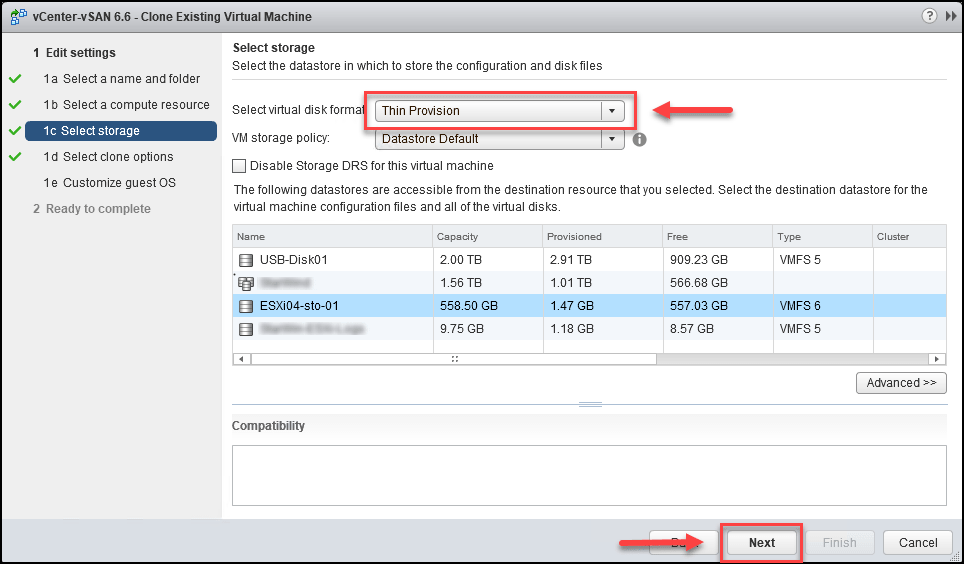The image size is (964, 564).
Task: Open the virtual disk format dropdown arrow
Action: 612,111
